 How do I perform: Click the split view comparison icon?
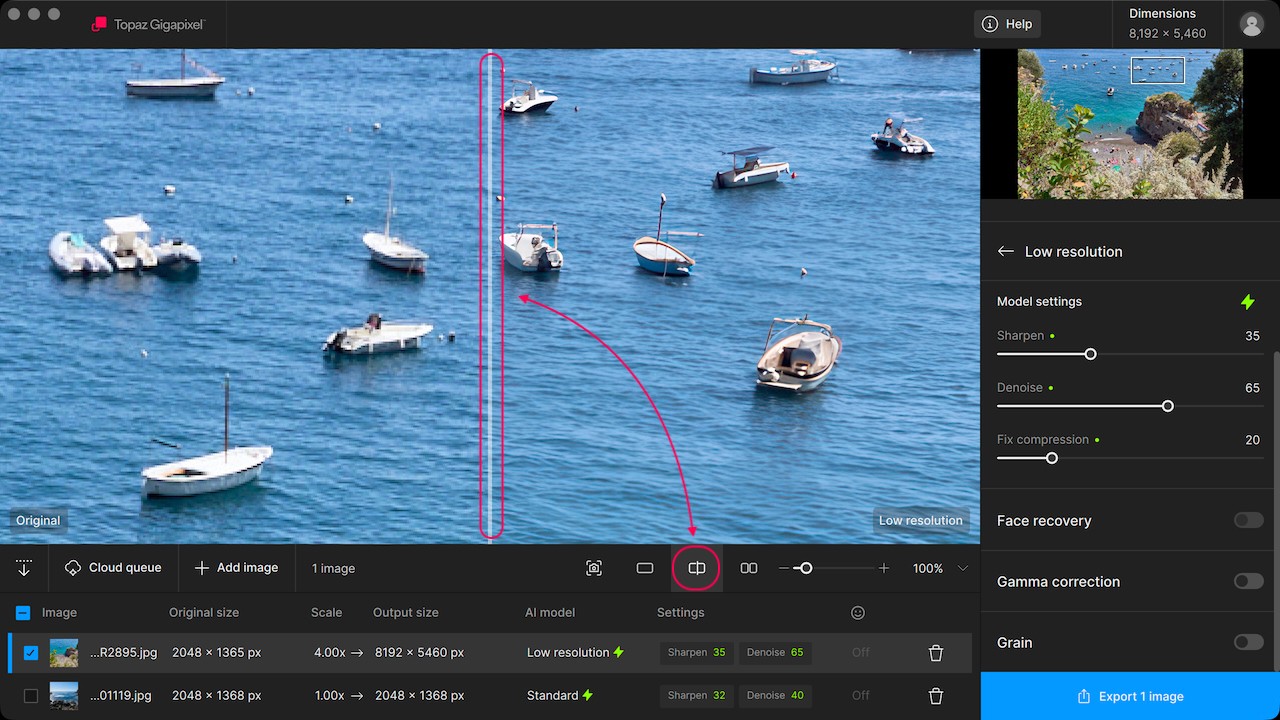697,568
